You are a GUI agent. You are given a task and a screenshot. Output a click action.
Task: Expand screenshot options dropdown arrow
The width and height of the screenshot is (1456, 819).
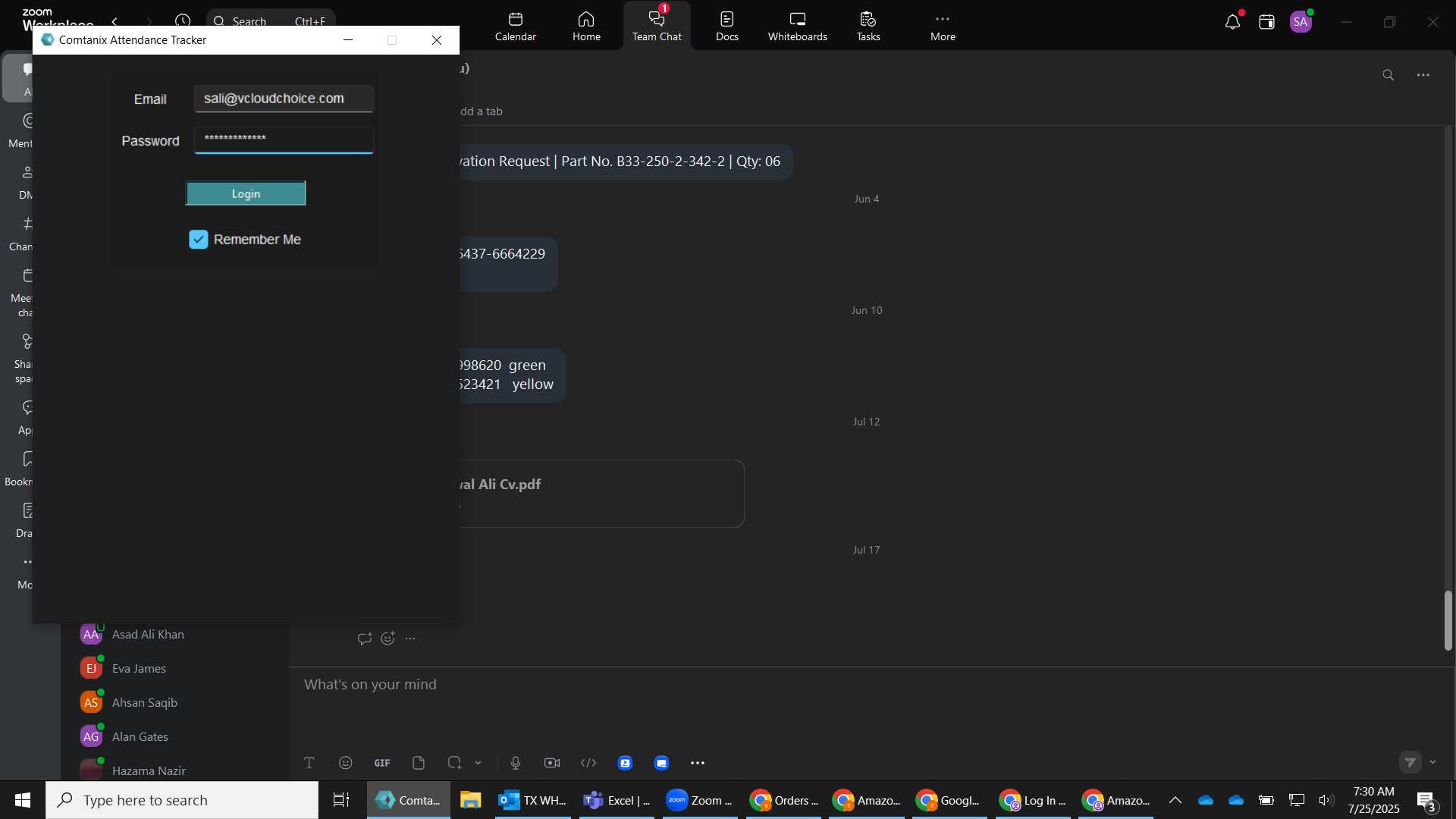(x=478, y=763)
